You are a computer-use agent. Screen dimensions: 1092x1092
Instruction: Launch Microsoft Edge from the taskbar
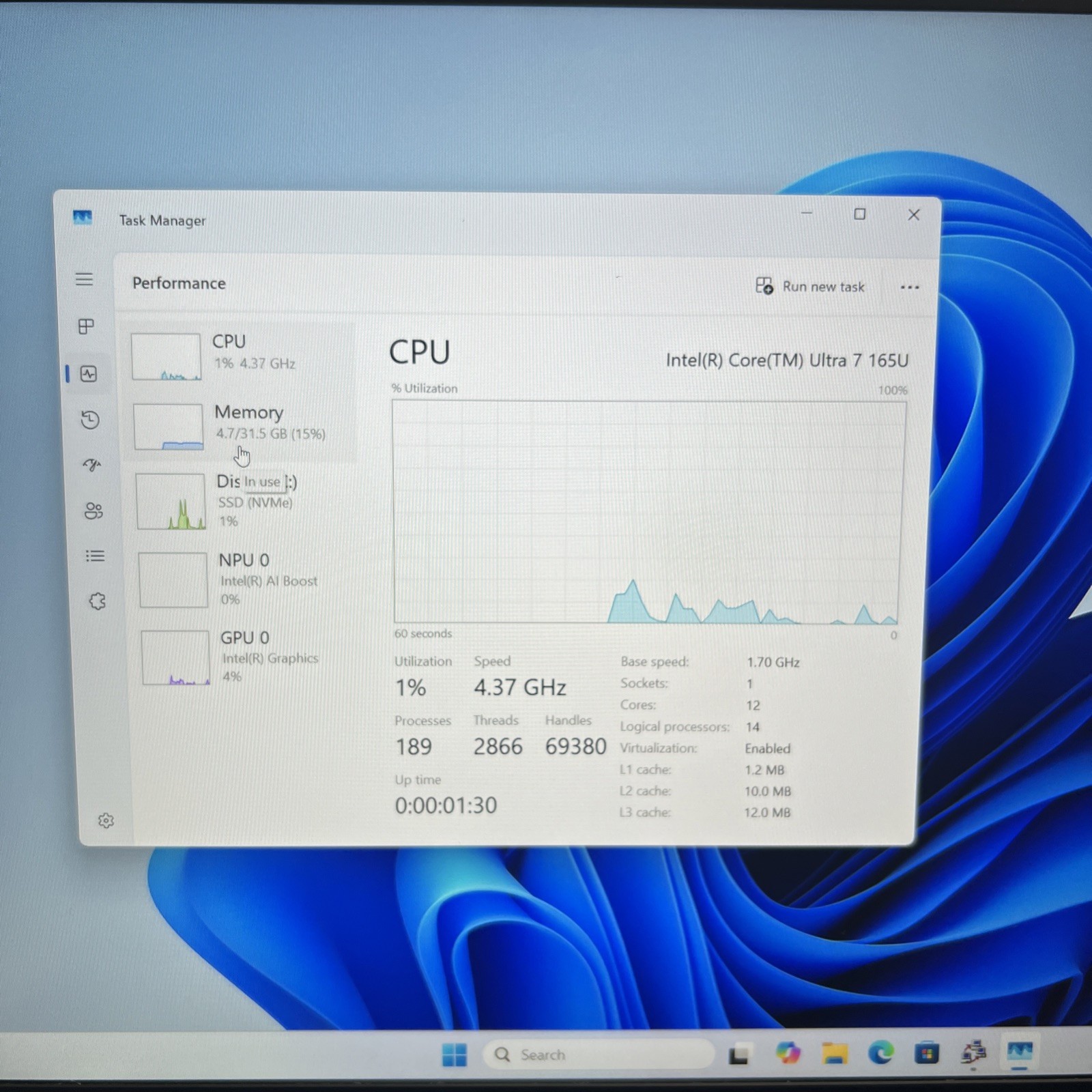(x=880, y=1054)
